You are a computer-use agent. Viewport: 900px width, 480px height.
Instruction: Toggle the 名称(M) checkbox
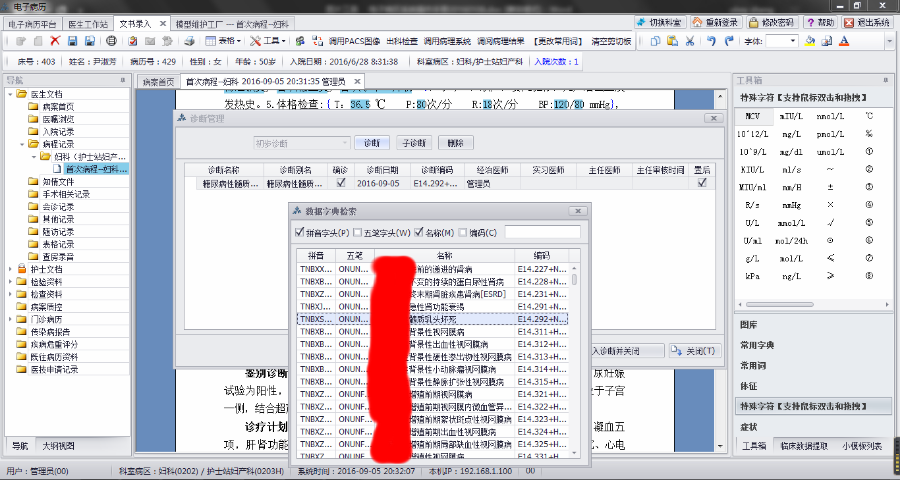click(x=418, y=233)
